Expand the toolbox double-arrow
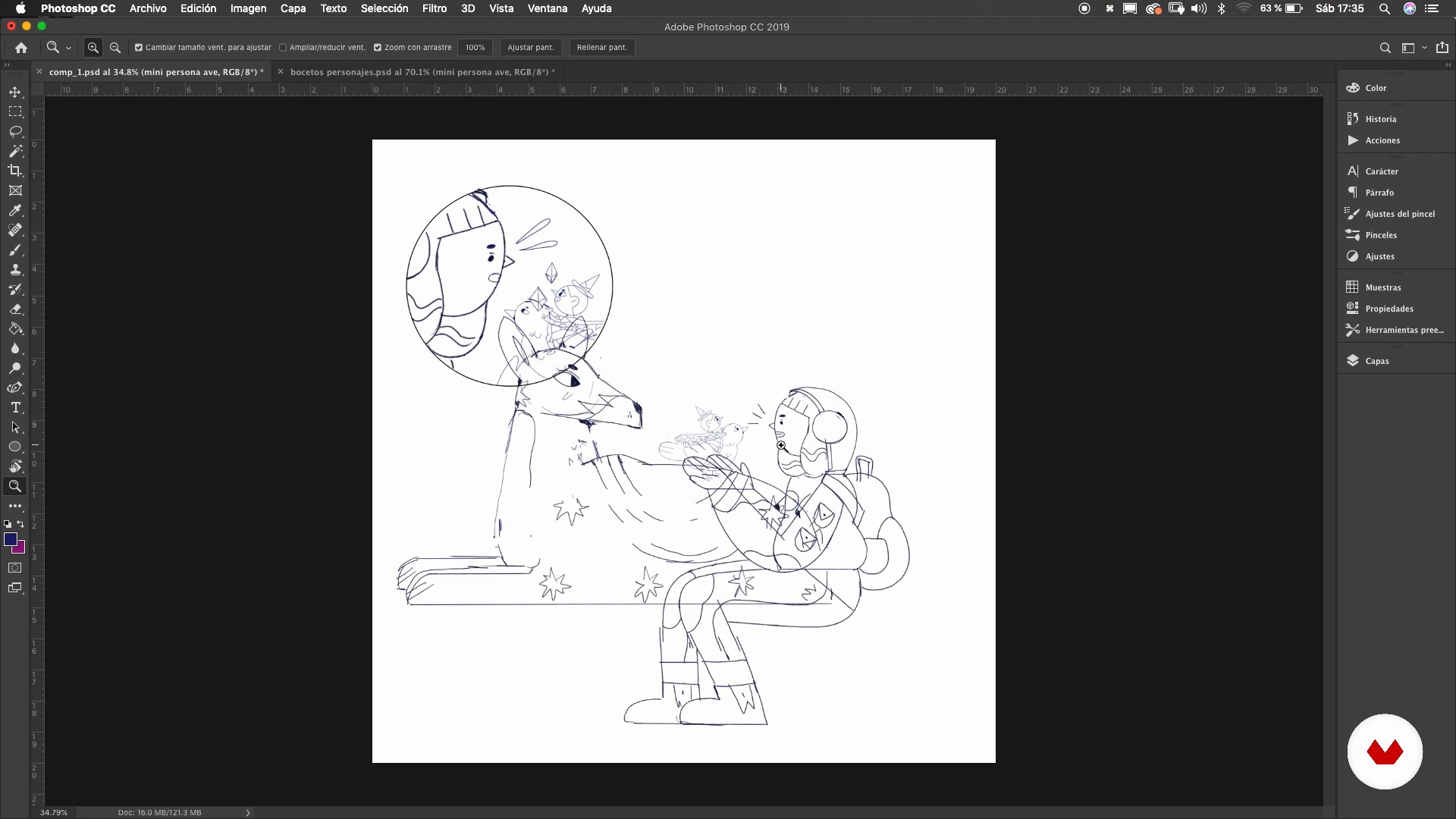1456x819 pixels. click(7, 65)
